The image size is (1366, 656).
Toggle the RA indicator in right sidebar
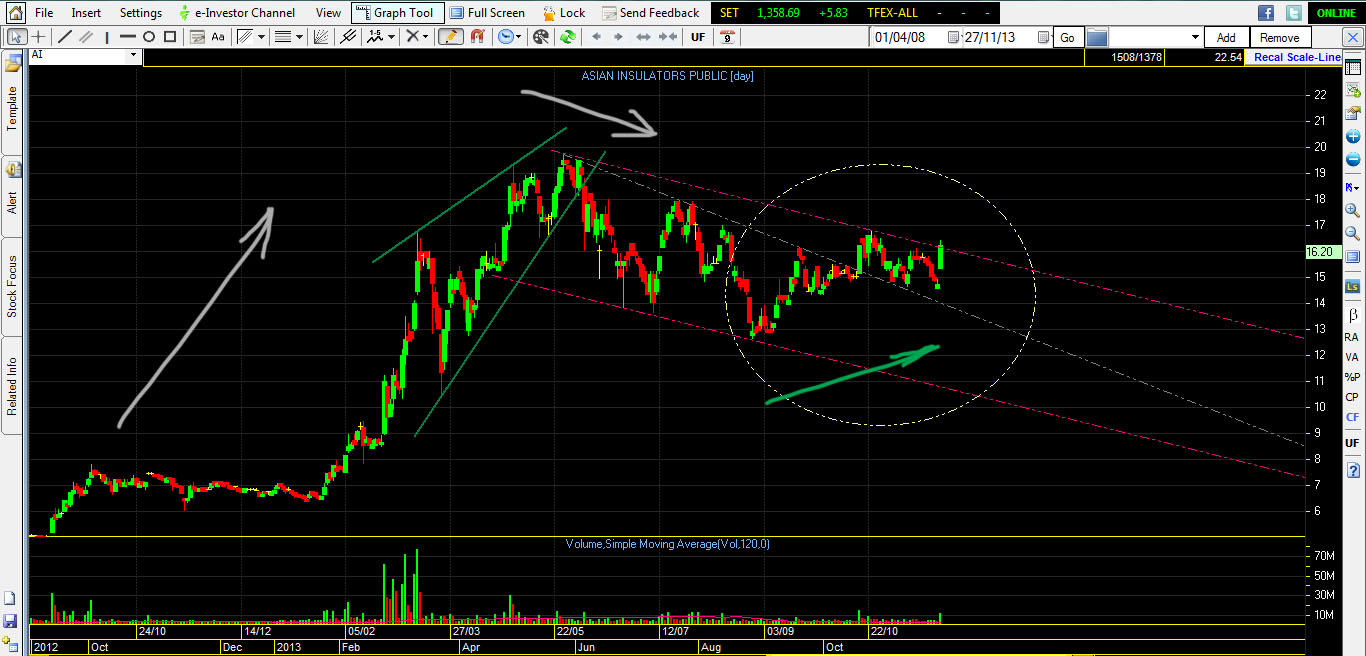pyautogui.click(x=1352, y=337)
